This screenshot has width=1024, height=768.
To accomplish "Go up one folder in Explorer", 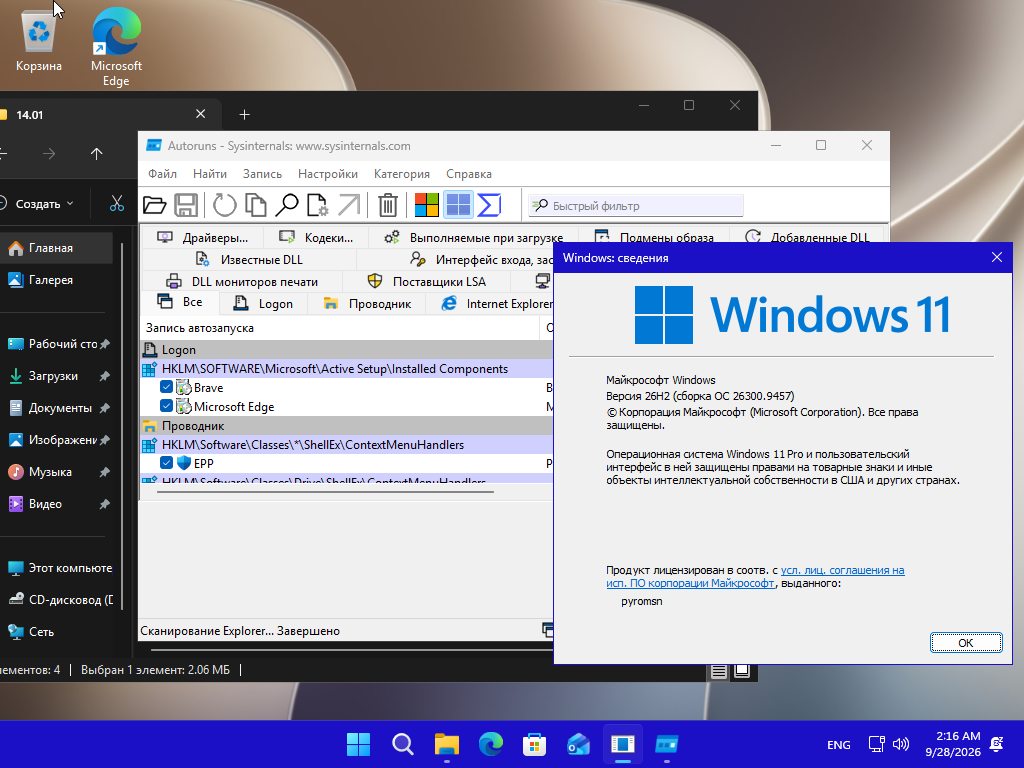I will pos(97,153).
